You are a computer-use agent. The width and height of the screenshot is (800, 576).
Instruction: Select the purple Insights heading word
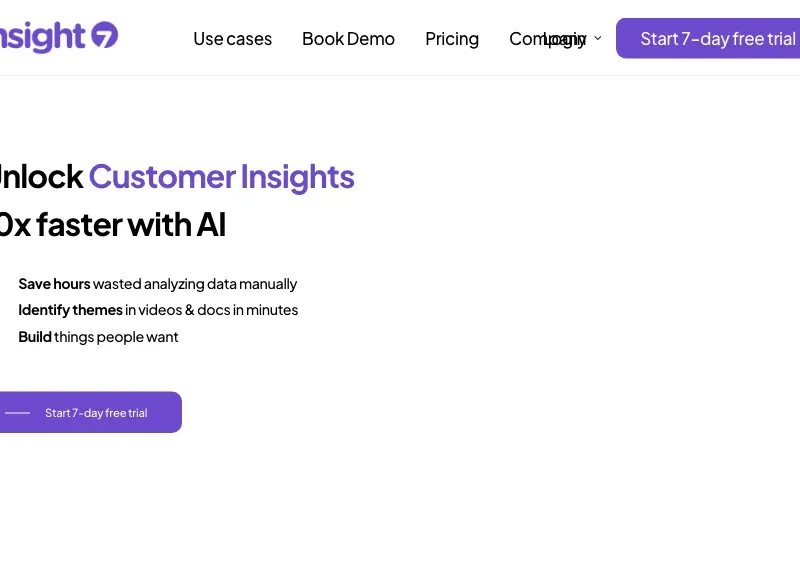(x=297, y=177)
